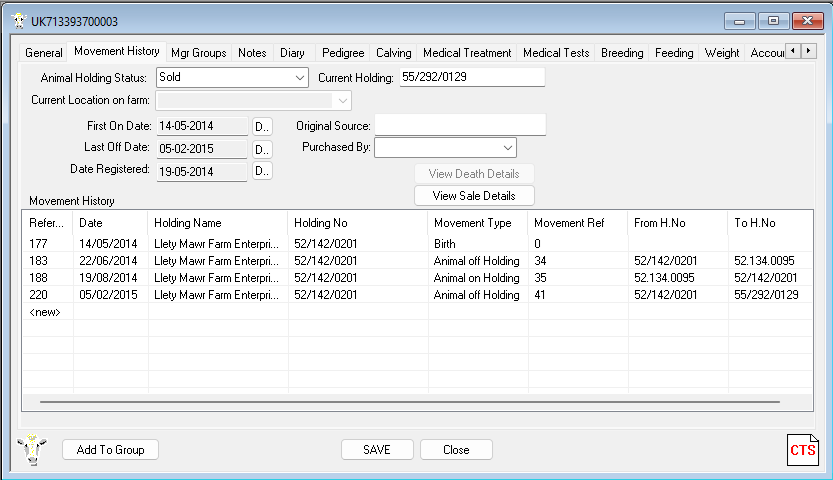Click the Movement Ref cell 41
The height and width of the screenshot is (480, 833).
[x=578, y=295]
